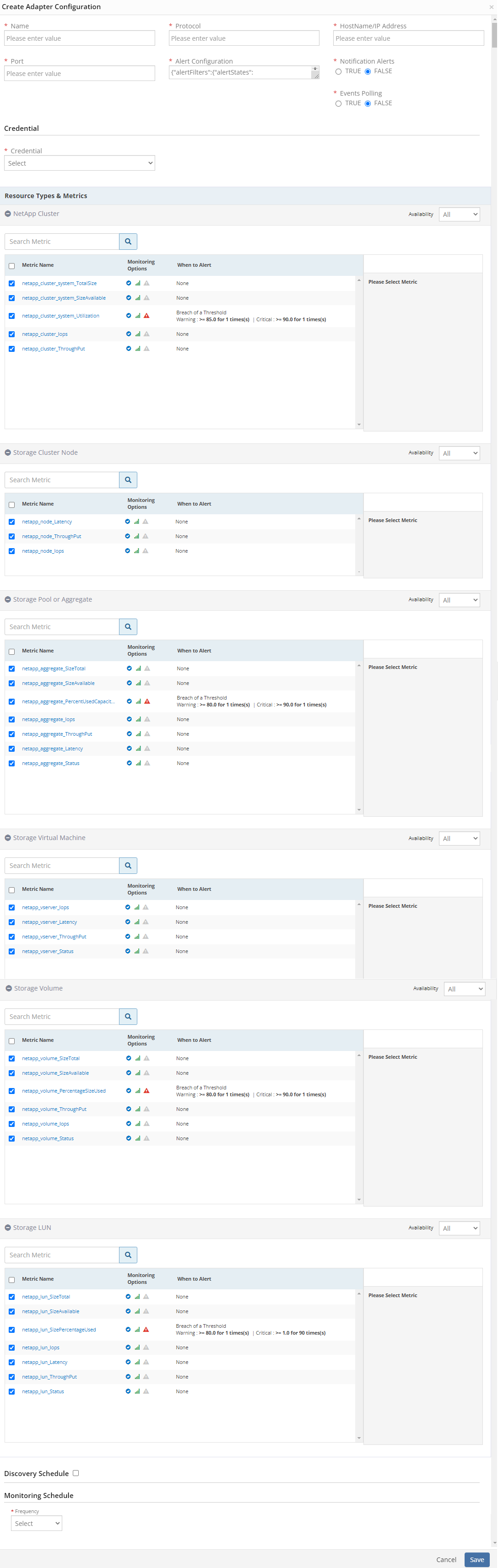Focus the Alert Configuration text area
Image resolution: width=498 pixels, height=1568 pixels.
[244, 72]
